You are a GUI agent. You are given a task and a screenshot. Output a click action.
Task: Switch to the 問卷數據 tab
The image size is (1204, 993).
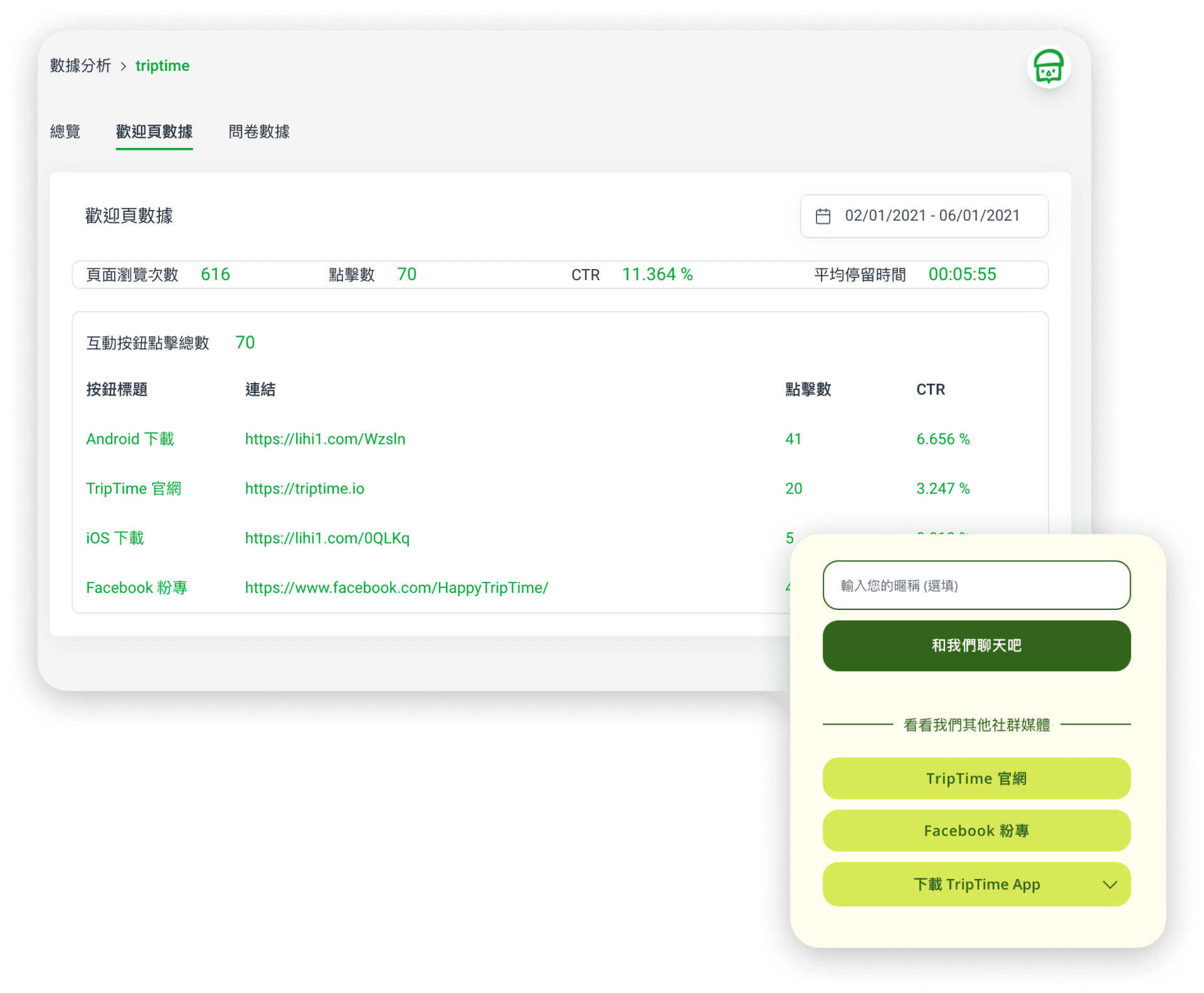coord(259,132)
